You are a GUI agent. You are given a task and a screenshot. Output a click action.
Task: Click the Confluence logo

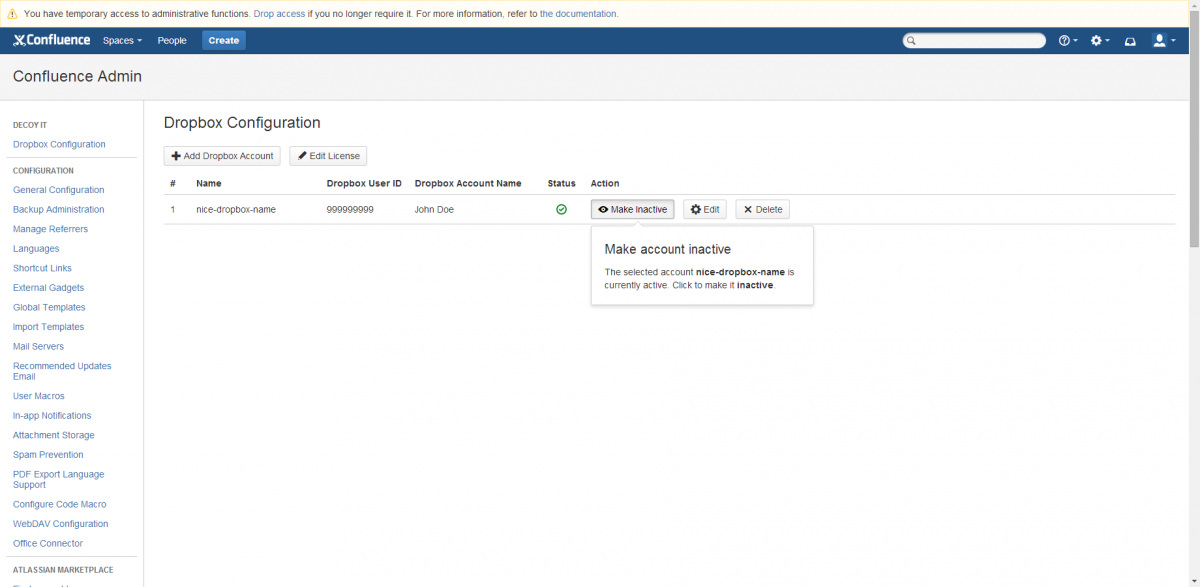coord(51,40)
